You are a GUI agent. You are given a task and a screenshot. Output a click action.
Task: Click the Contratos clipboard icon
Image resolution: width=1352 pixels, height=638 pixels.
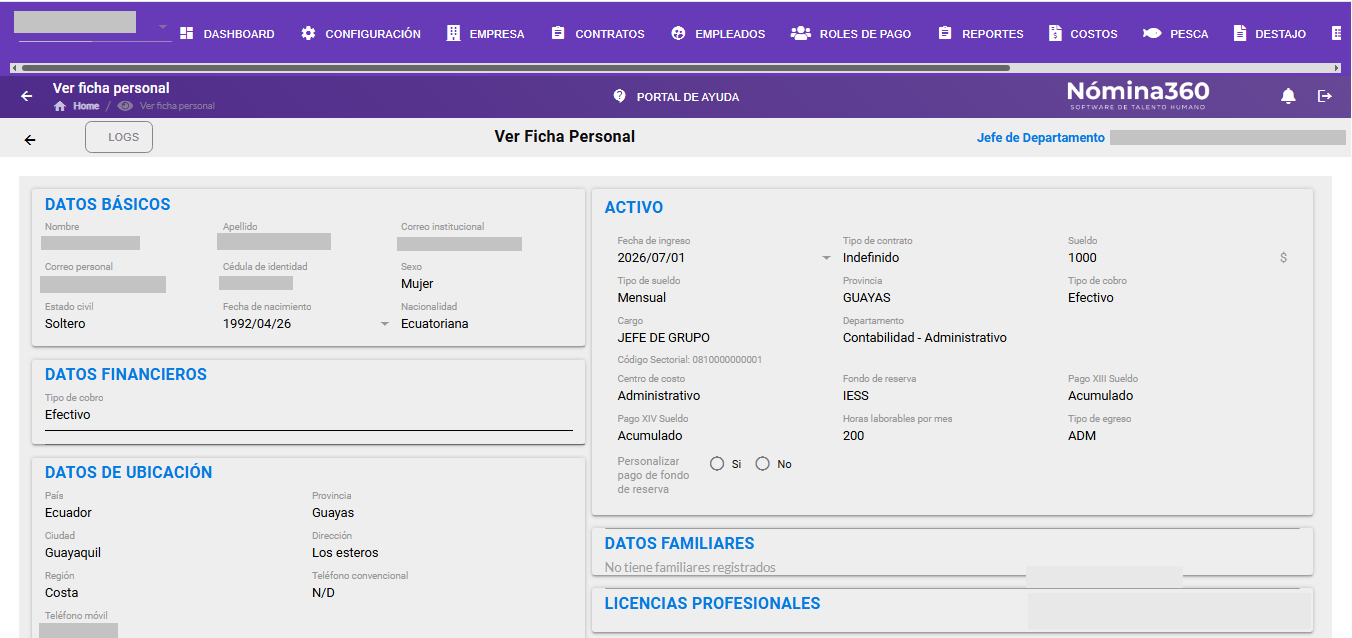pos(558,33)
